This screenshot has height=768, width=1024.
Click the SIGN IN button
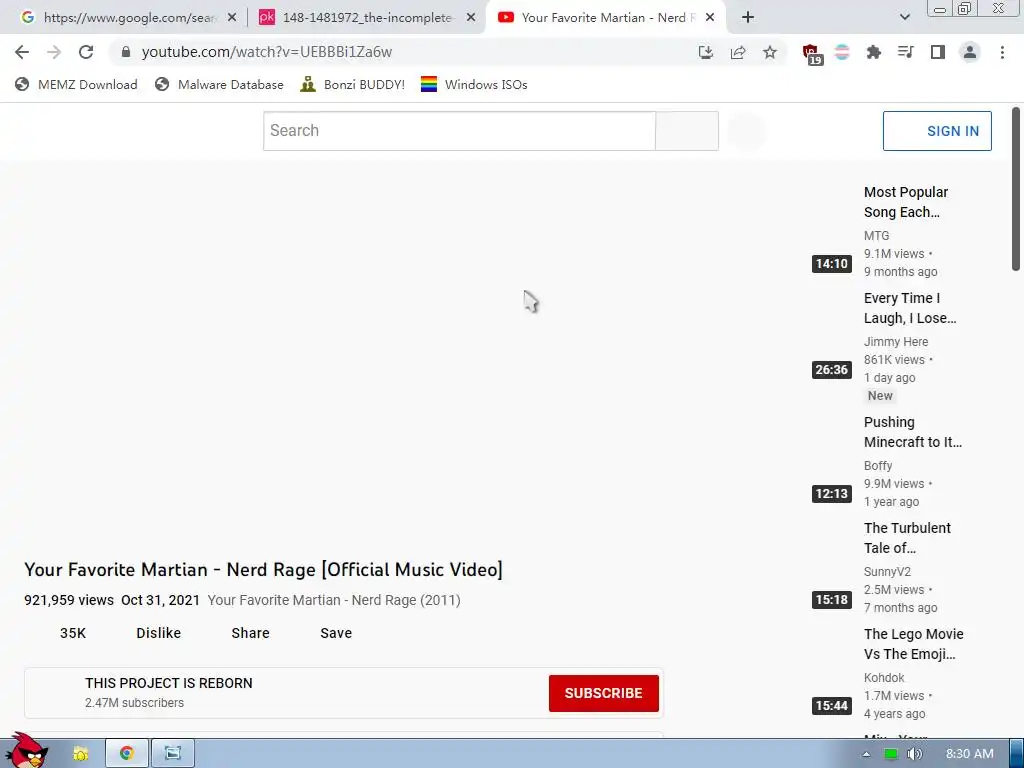pos(937,131)
